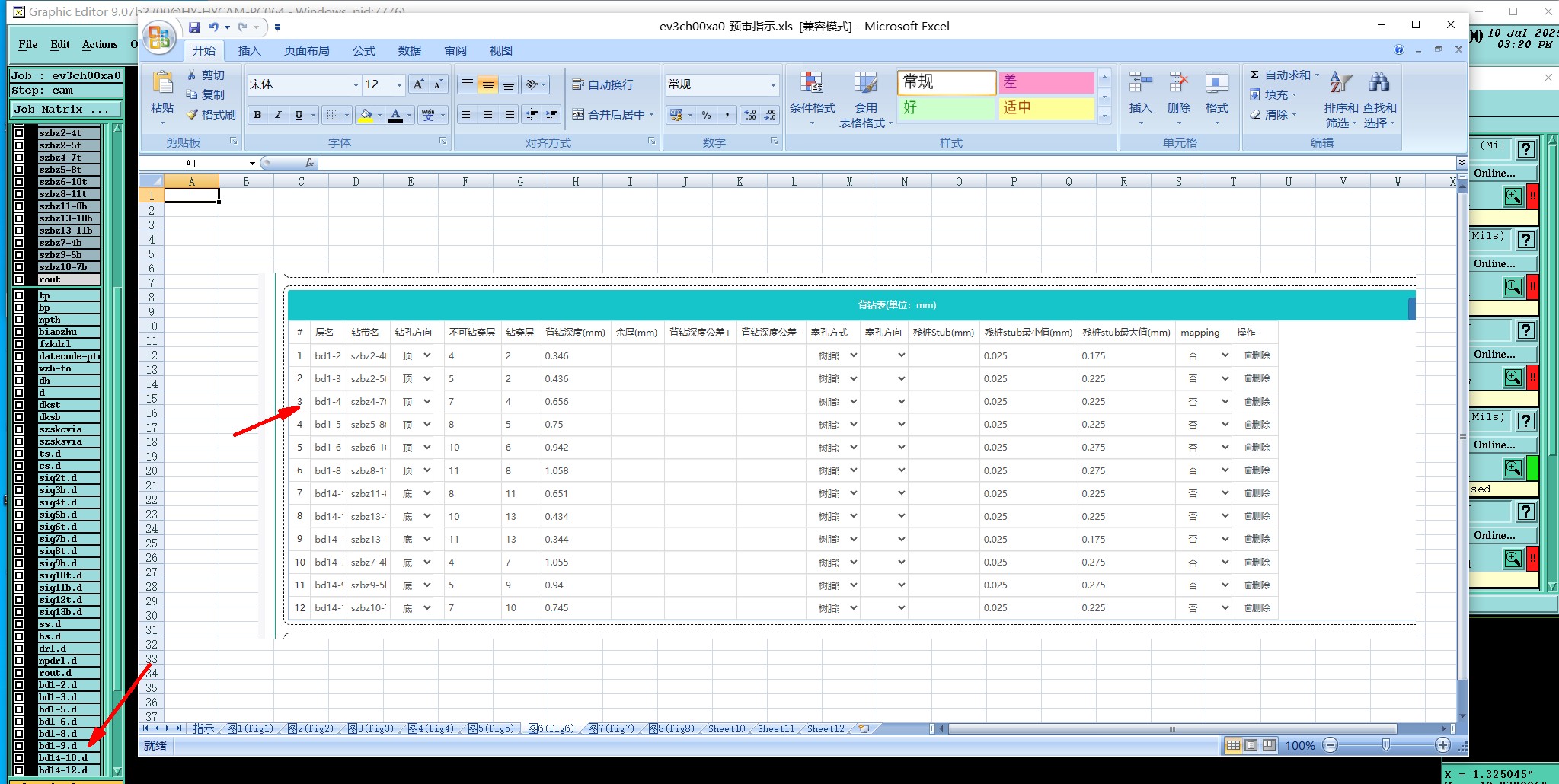Open the File menu in Graphic Editor
Viewport: 1559px width, 784px height.
click(x=28, y=44)
